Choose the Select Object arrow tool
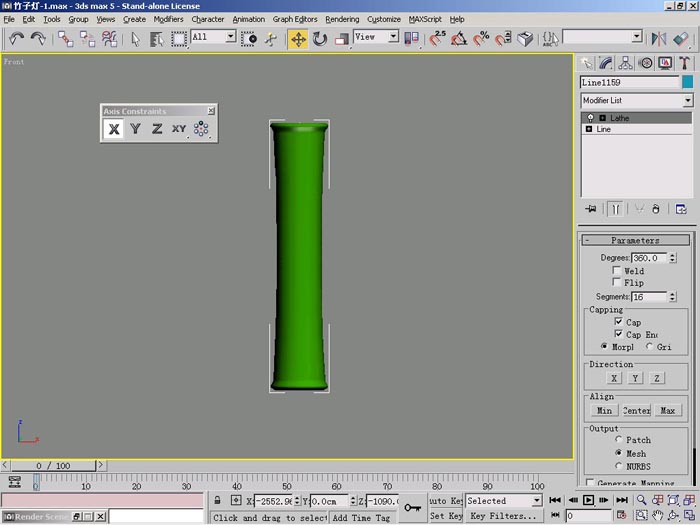The image size is (700, 525). point(135,39)
